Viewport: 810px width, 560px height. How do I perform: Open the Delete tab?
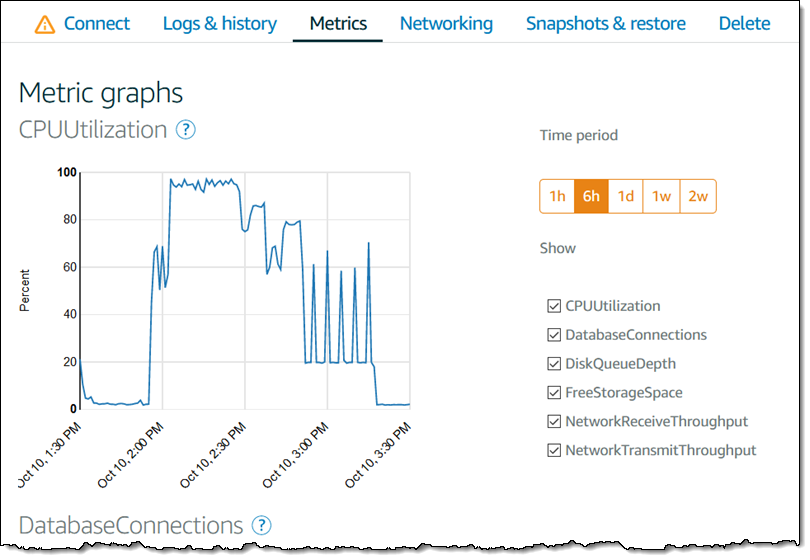744,23
